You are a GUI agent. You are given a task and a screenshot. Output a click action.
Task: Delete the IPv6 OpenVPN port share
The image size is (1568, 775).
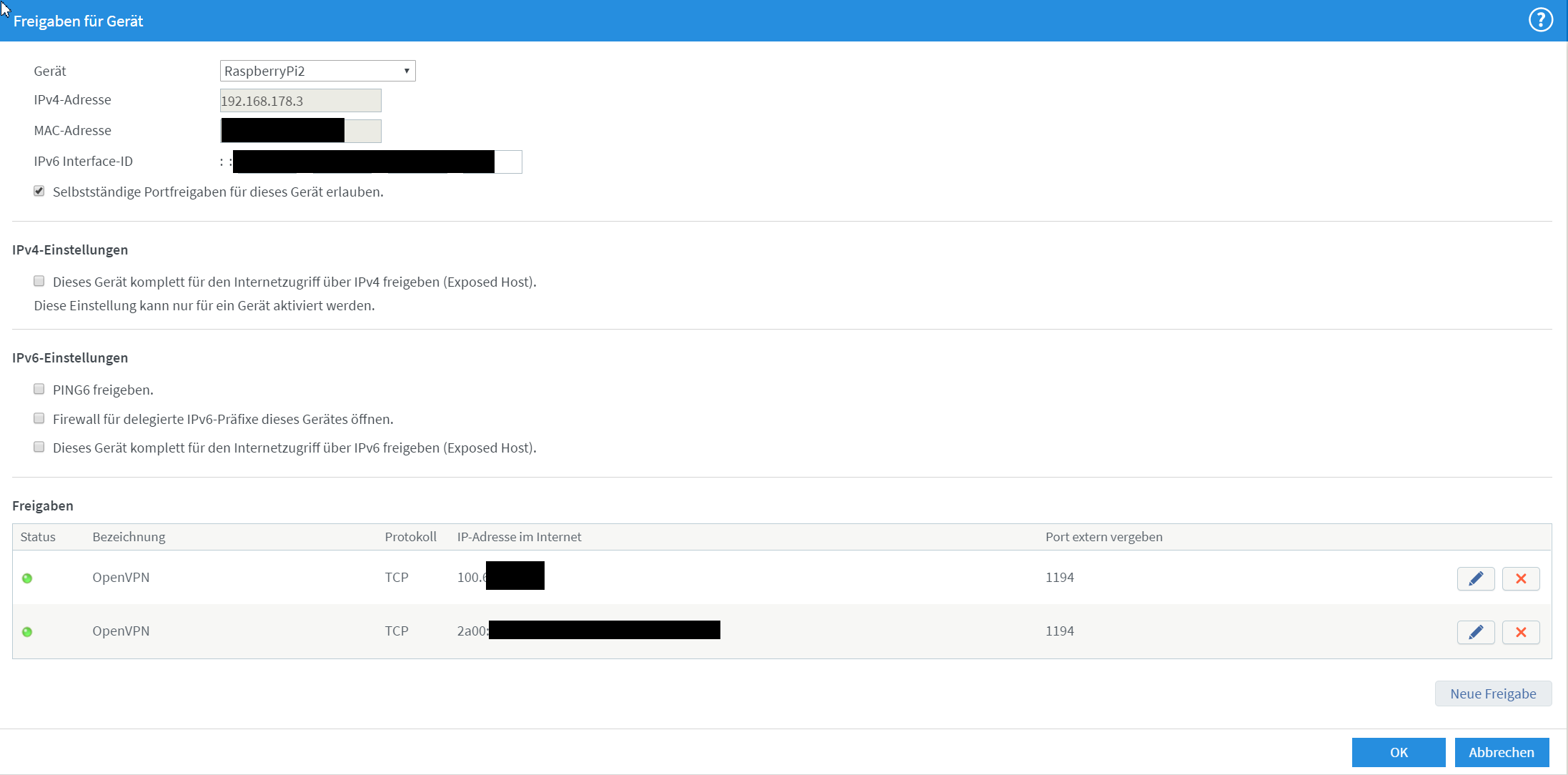(x=1520, y=632)
